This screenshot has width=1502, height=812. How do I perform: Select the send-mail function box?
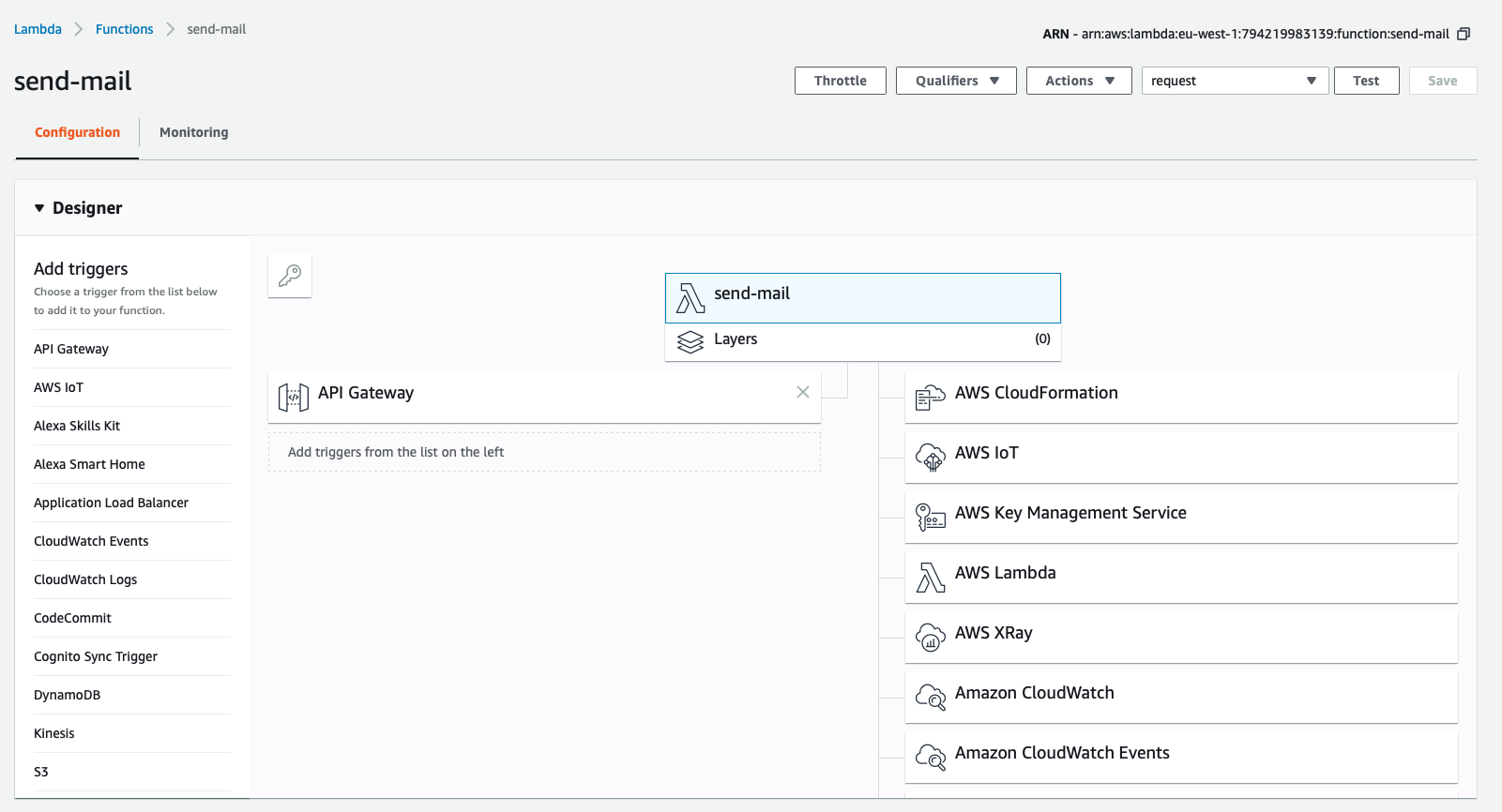863,298
